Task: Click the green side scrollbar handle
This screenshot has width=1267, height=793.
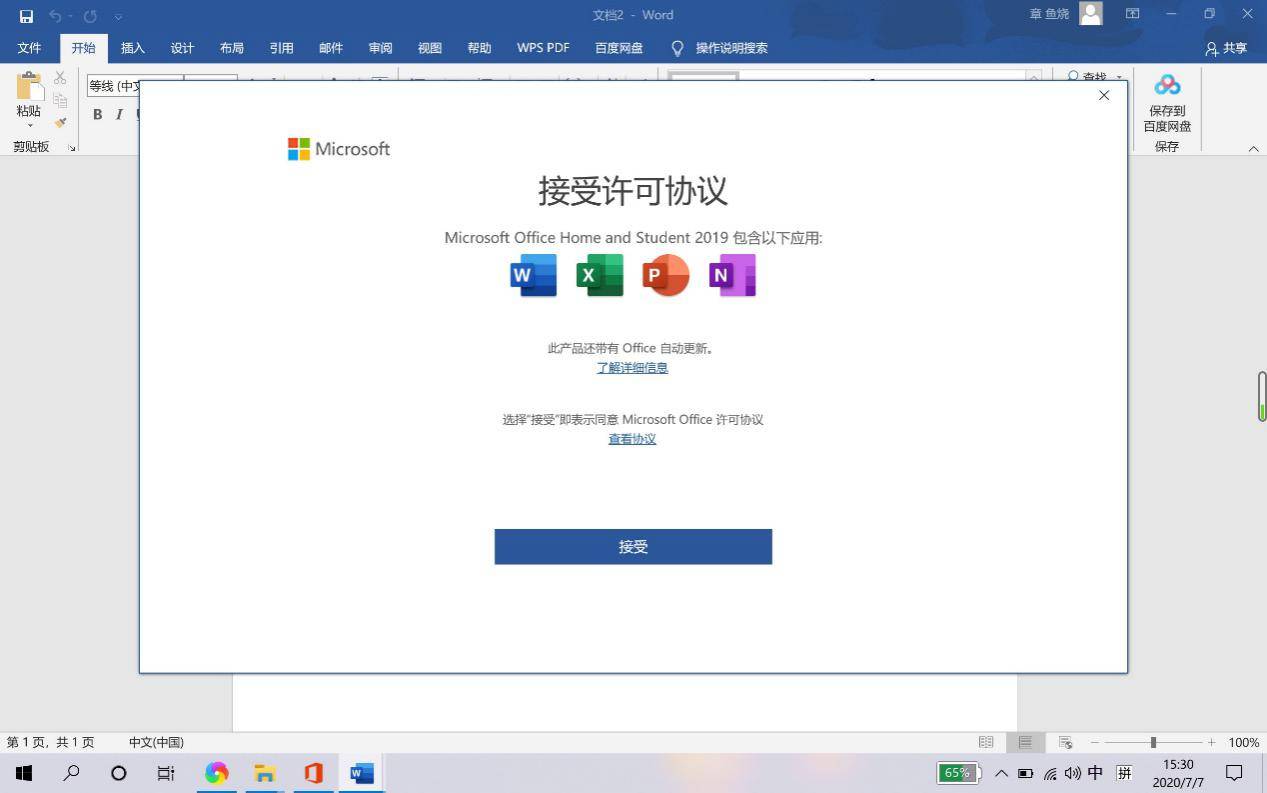Action: (x=1262, y=396)
